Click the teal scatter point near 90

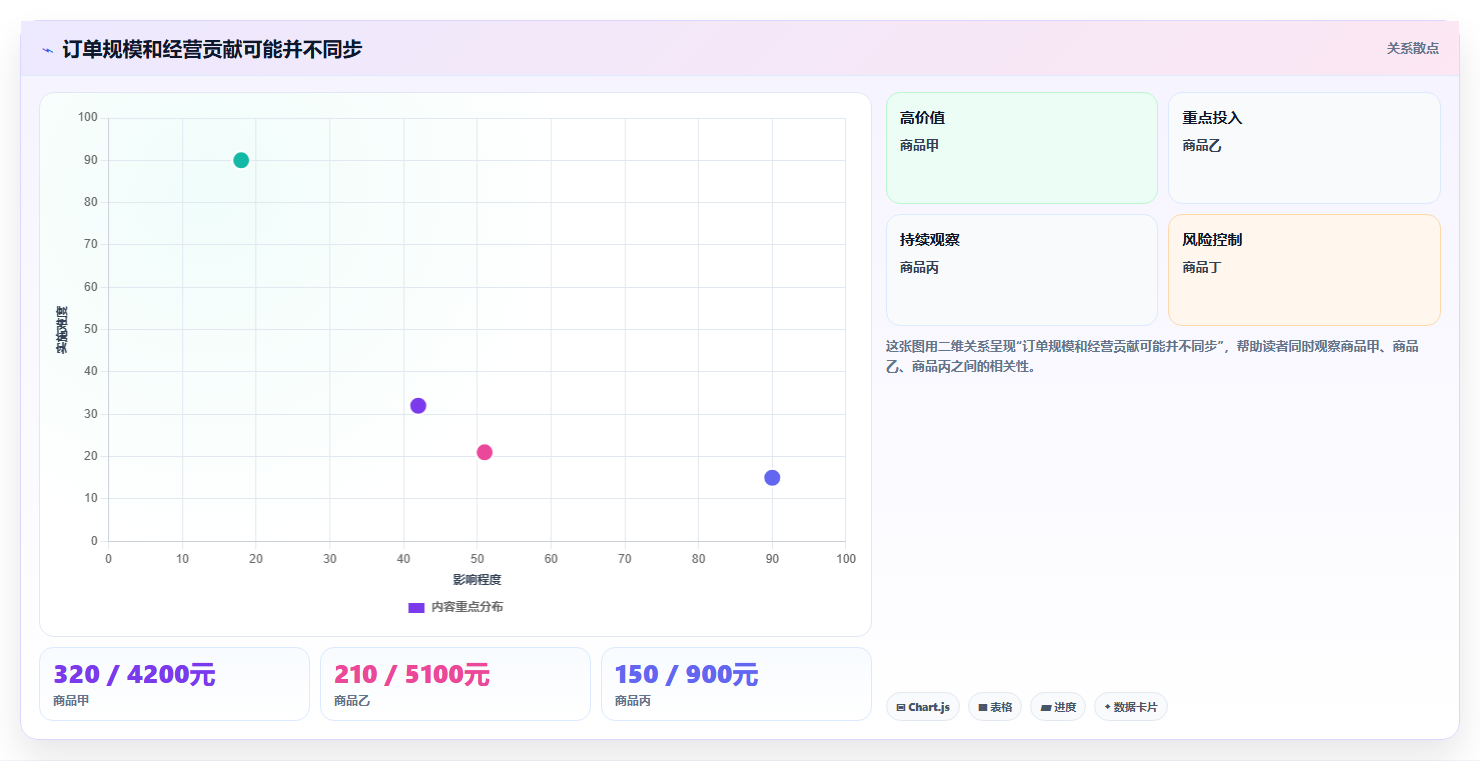tap(241, 160)
